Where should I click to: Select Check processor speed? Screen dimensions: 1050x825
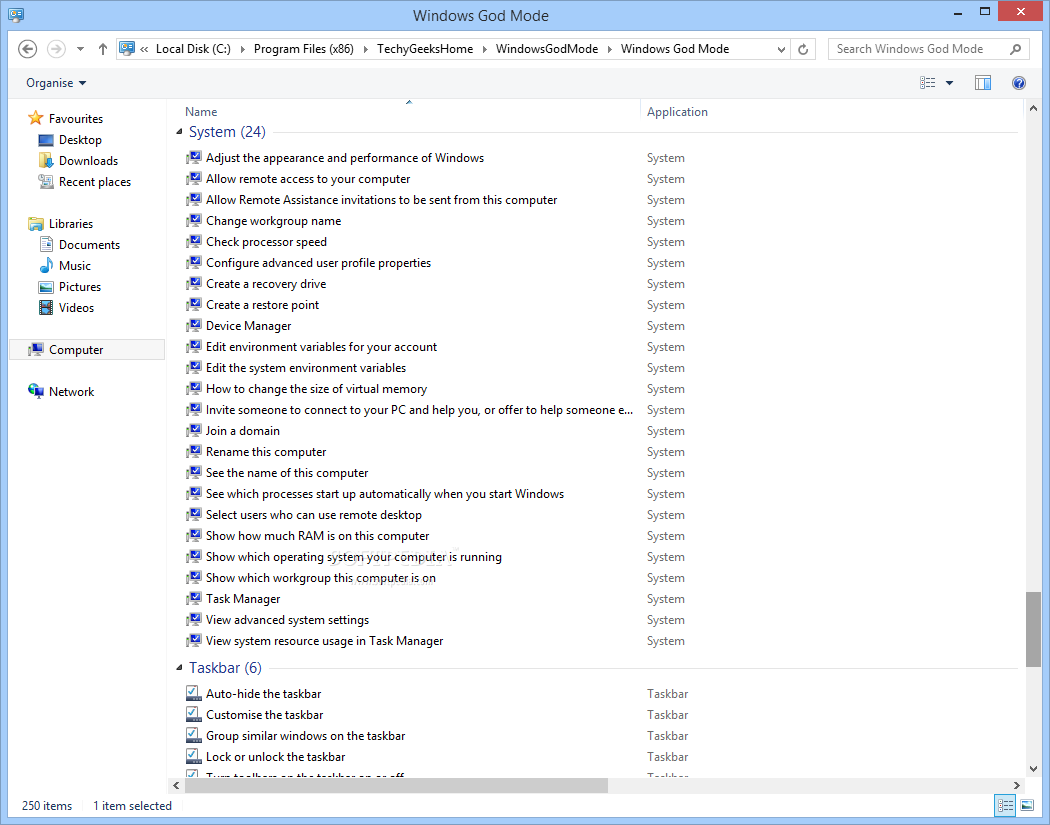point(267,242)
